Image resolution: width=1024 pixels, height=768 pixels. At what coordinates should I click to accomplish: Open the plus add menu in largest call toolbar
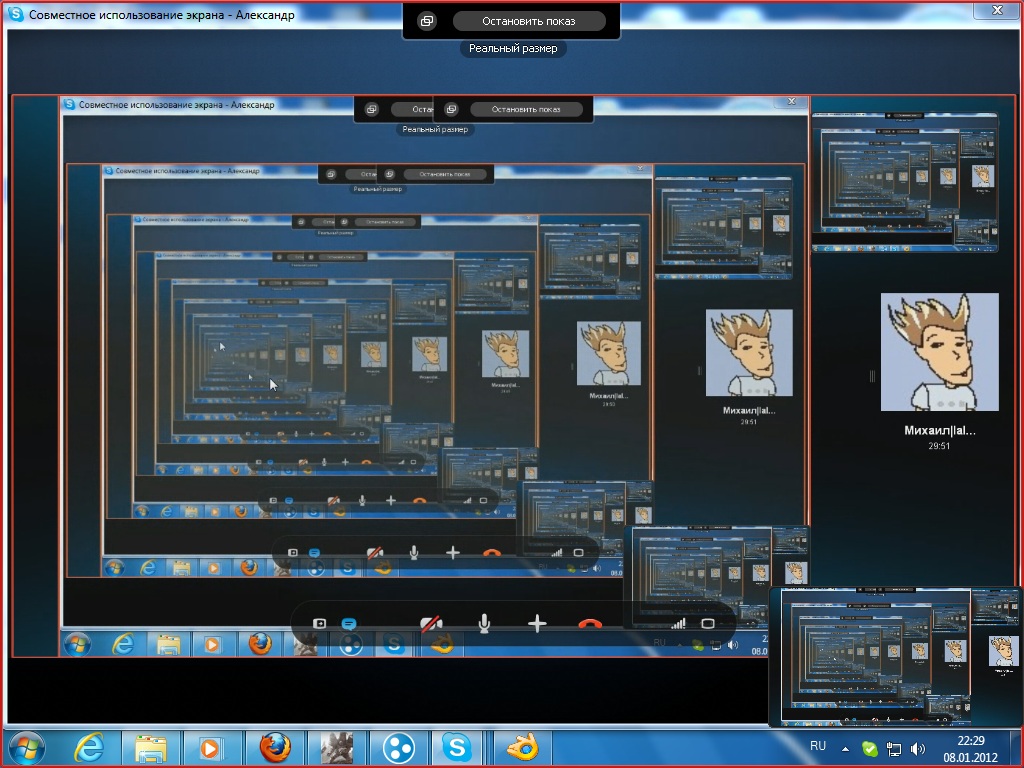[537, 624]
